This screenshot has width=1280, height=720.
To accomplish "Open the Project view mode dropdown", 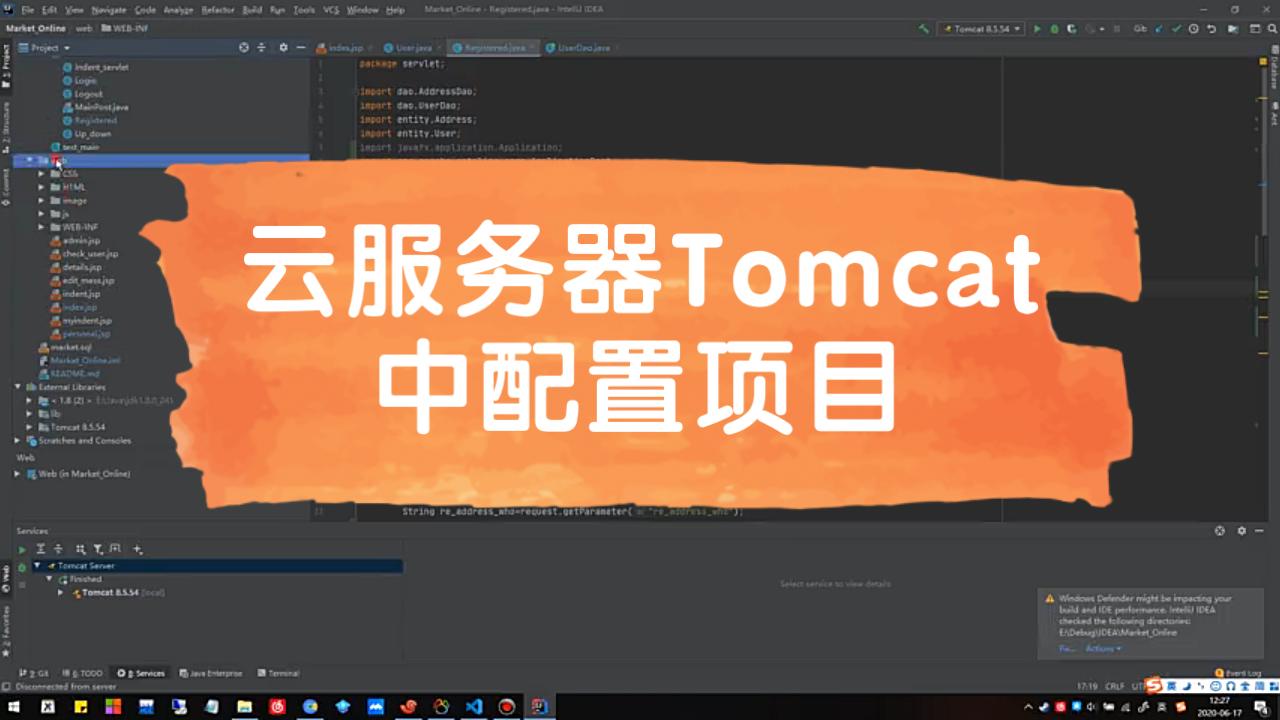I will pyautogui.click(x=45, y=47).
